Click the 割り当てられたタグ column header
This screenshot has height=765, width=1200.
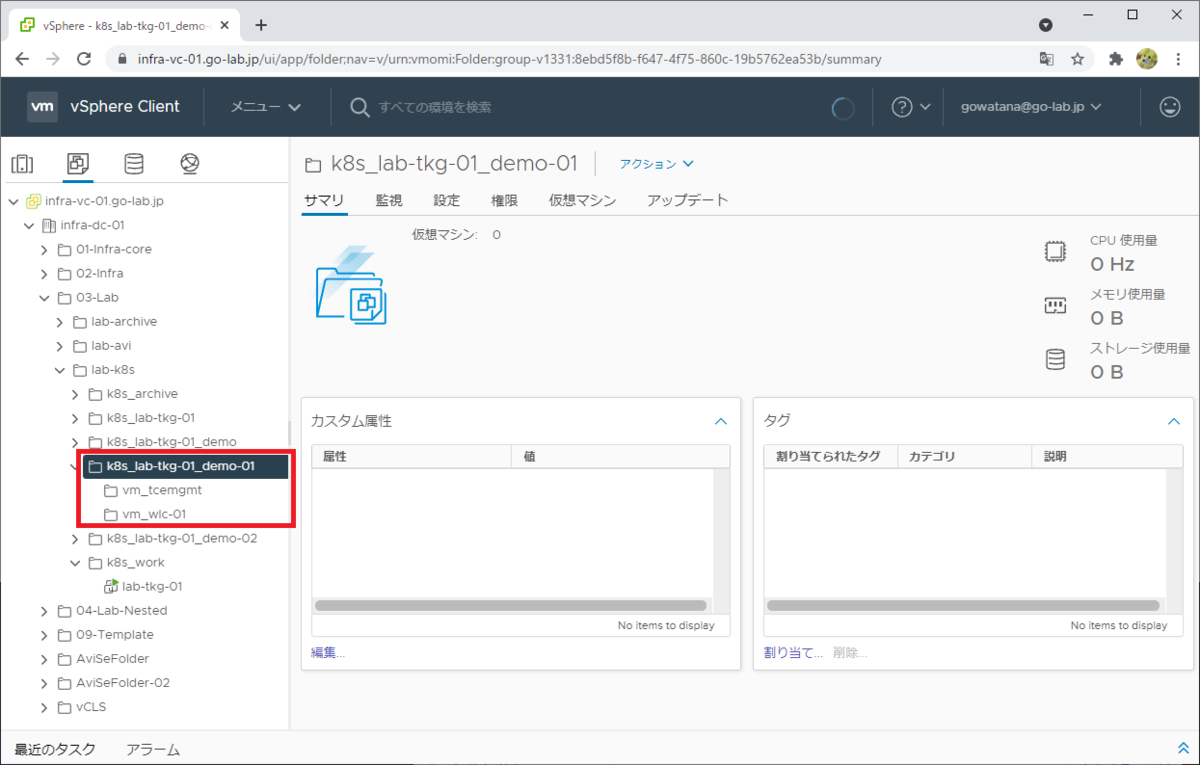(x=830, y=456)
